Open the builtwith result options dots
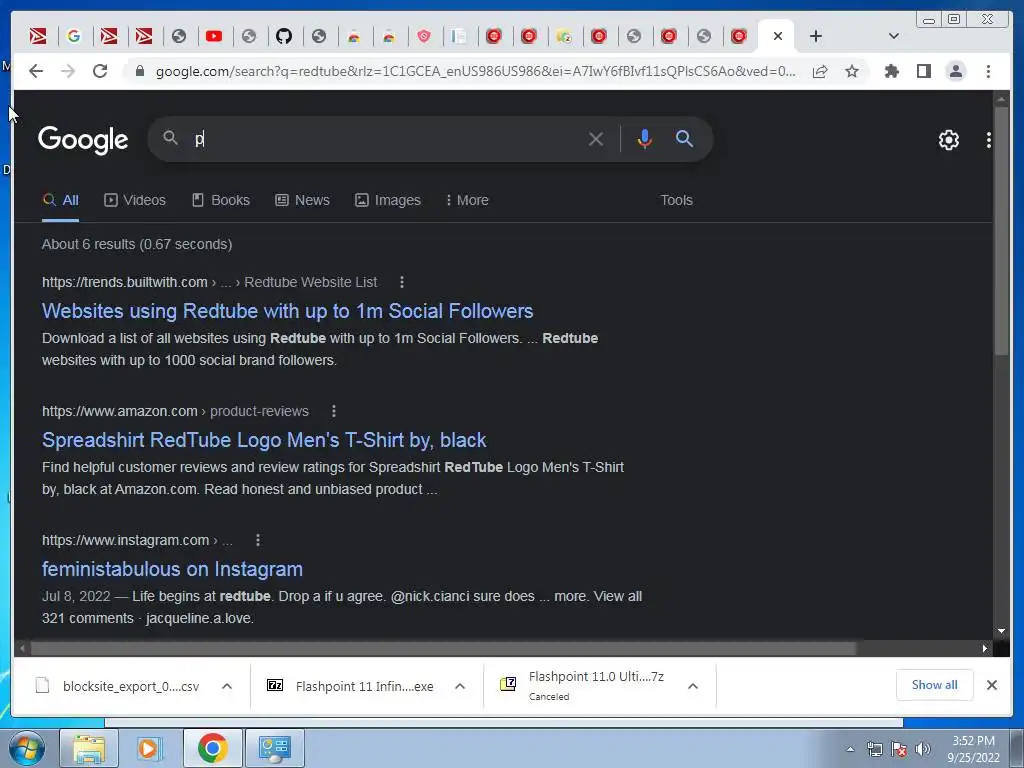Viewport: 1024px width, 768px height. tap(402, 282)
